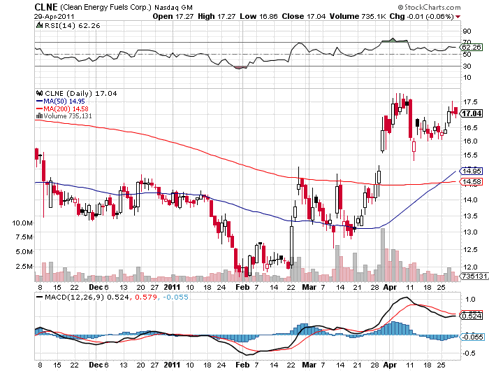Click the Open 17.27 value
The width and height of the screenshot is (489, 371).
pos(173,16)
